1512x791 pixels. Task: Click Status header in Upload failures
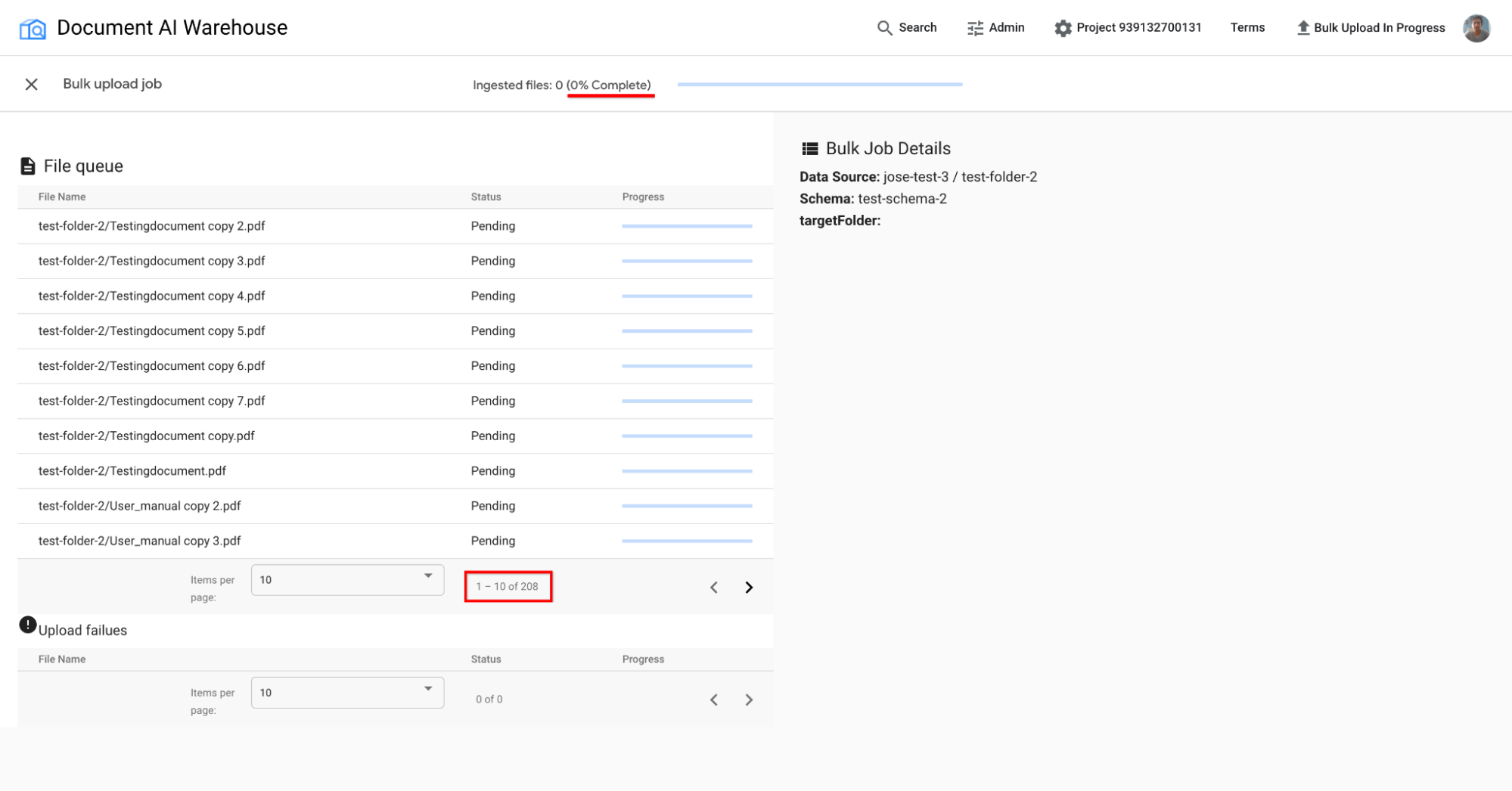point(486,659)
